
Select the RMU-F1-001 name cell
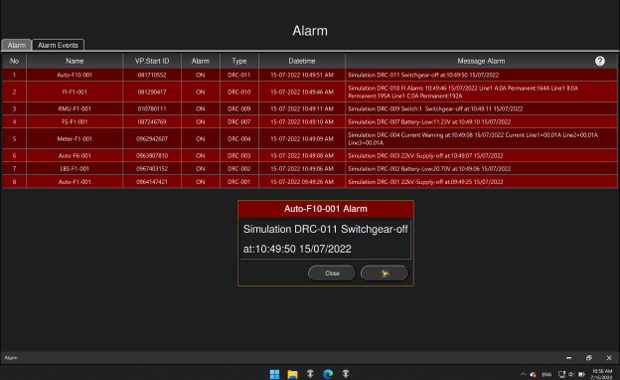click(x=74, y=109)
